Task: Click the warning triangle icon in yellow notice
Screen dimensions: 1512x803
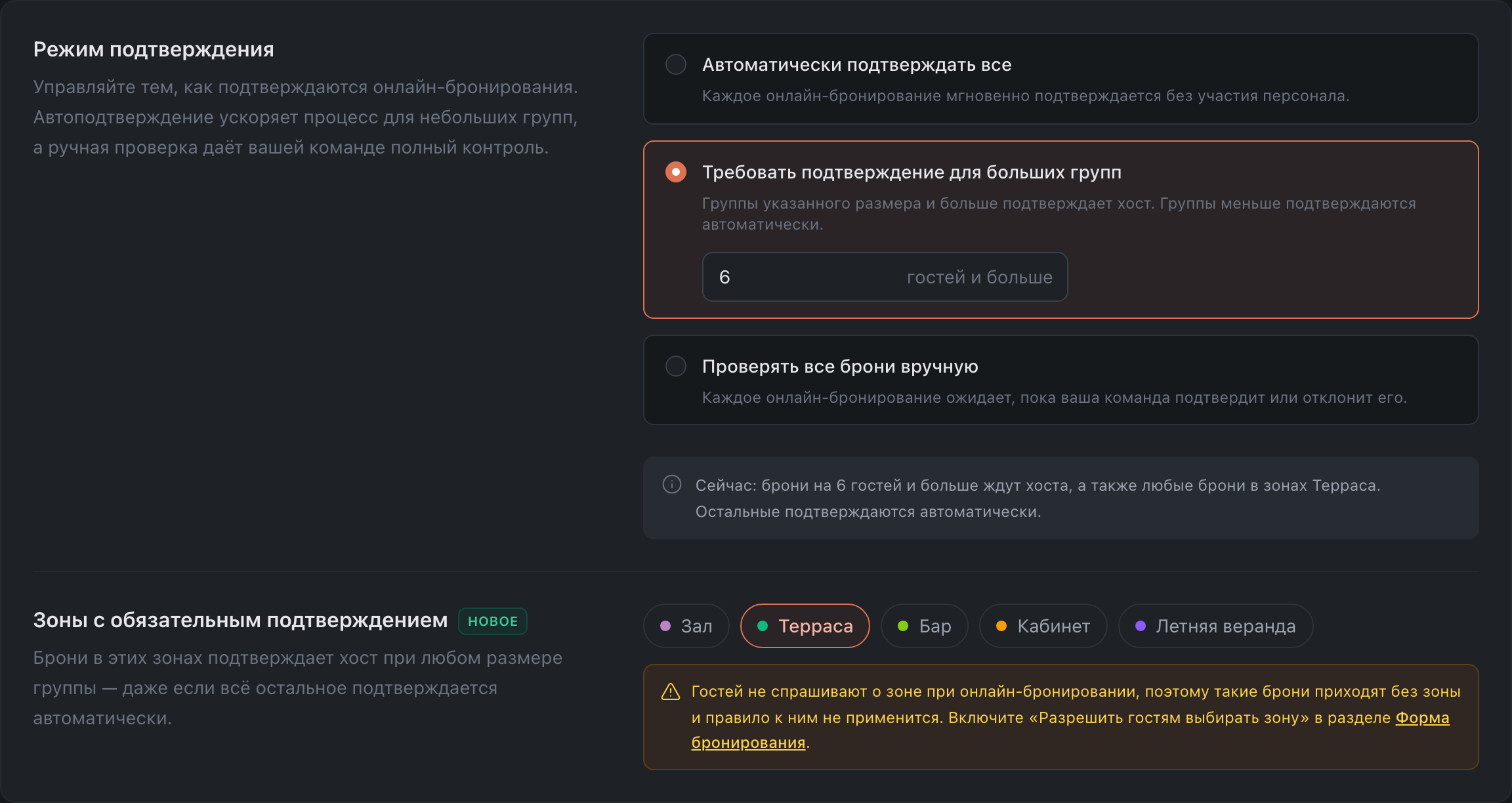Action: pyautogui.click(x=670, y=691)
